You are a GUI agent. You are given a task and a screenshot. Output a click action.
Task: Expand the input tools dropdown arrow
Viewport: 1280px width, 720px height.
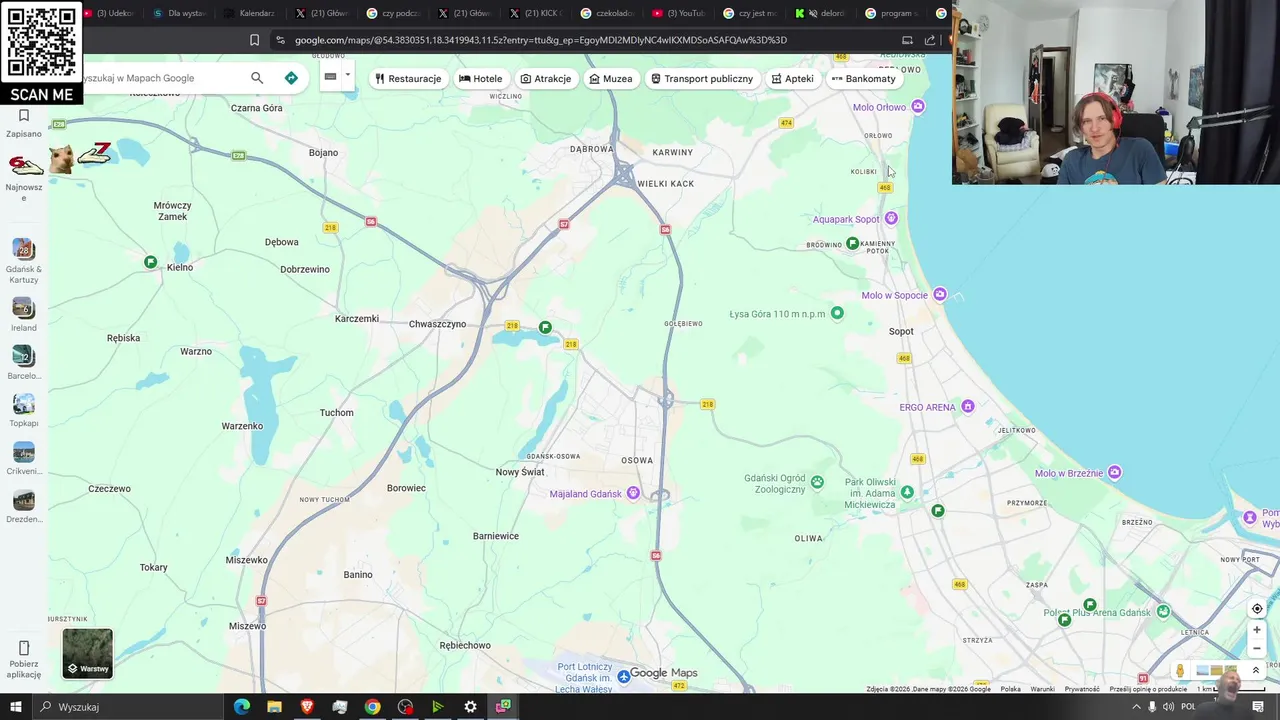click(x=347, y=76)
